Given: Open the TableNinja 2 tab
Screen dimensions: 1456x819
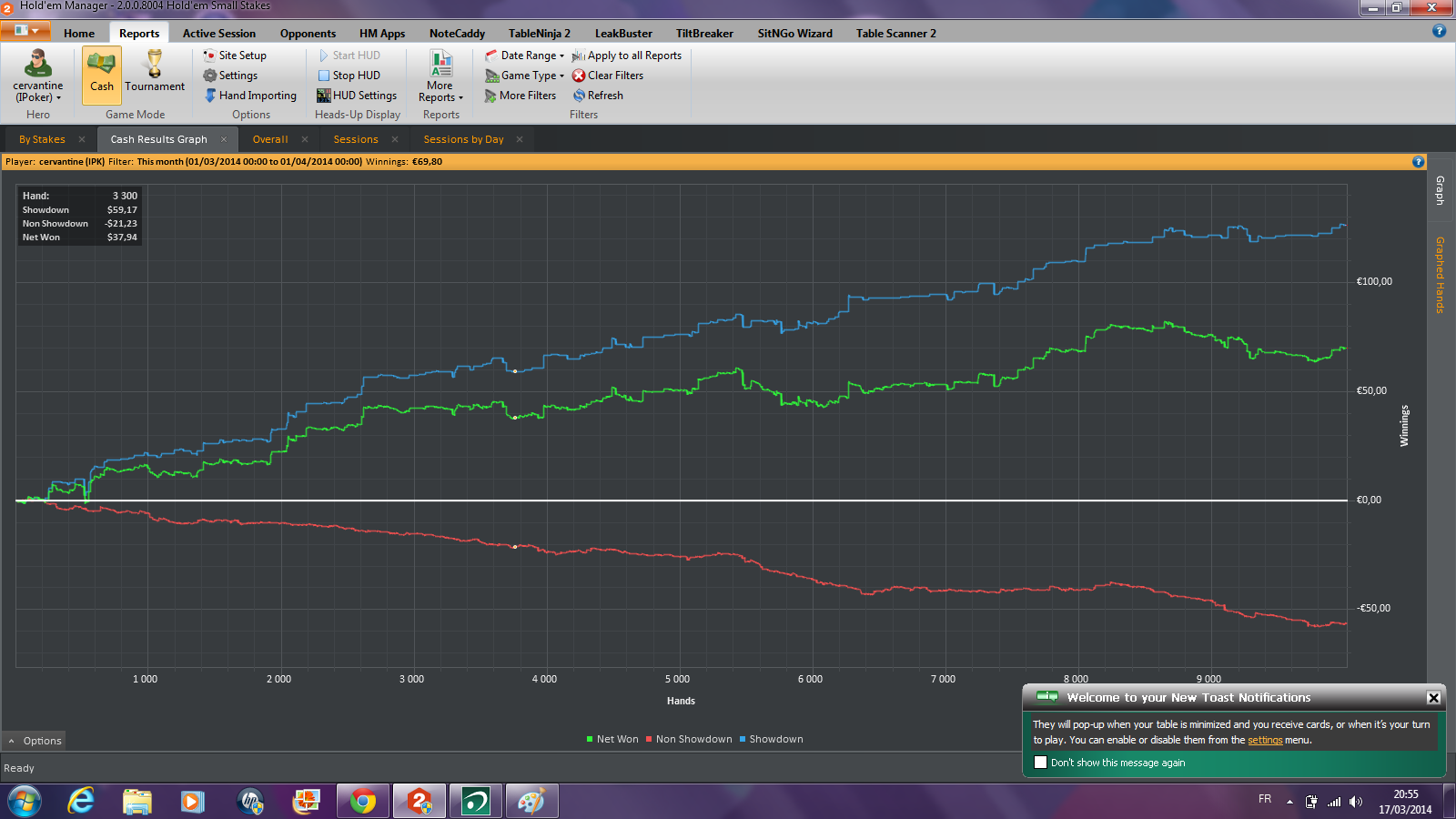Looking at the screenshot, I should tap(540, 34).
